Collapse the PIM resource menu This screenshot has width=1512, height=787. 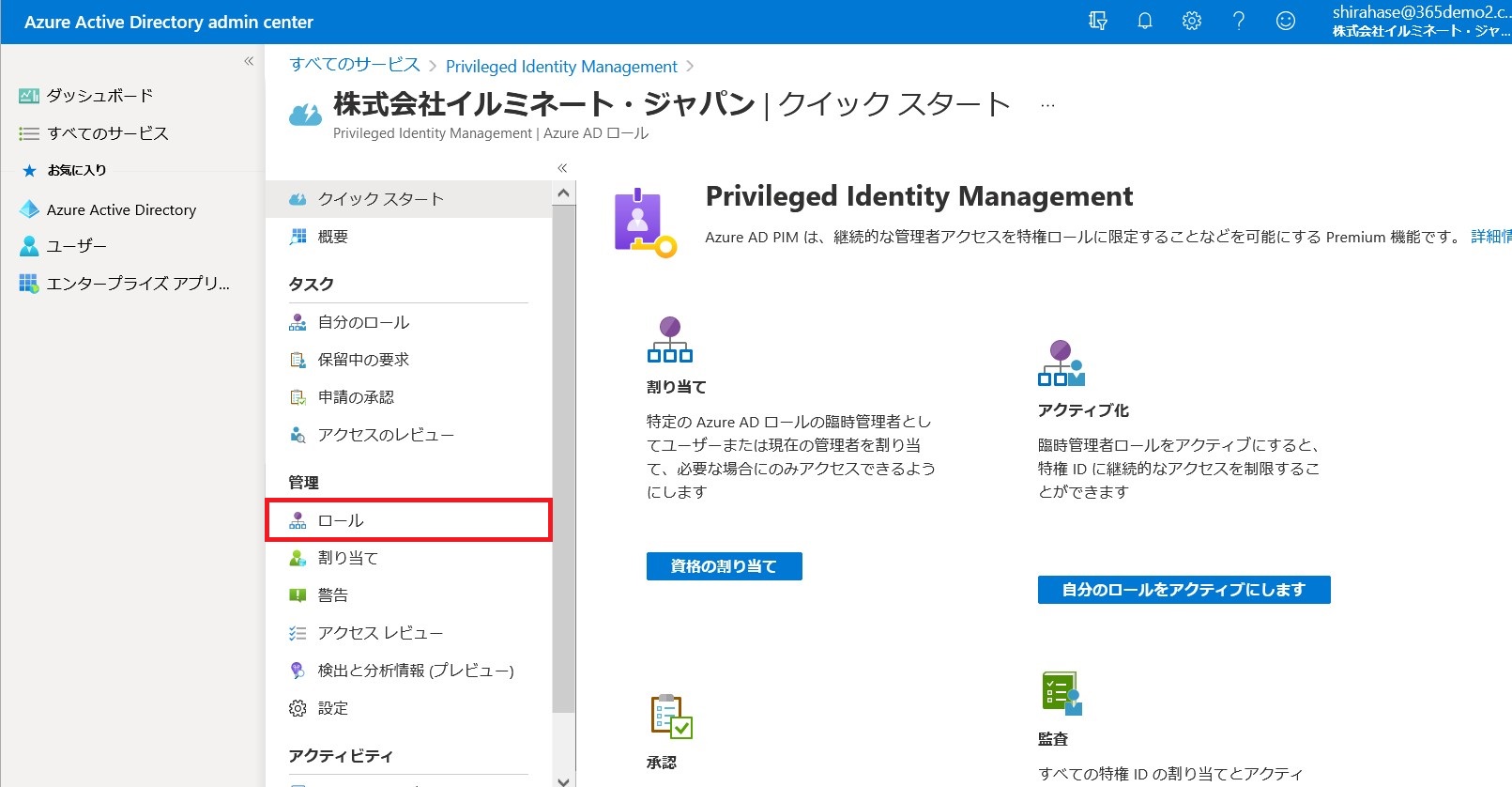point(562,168)
